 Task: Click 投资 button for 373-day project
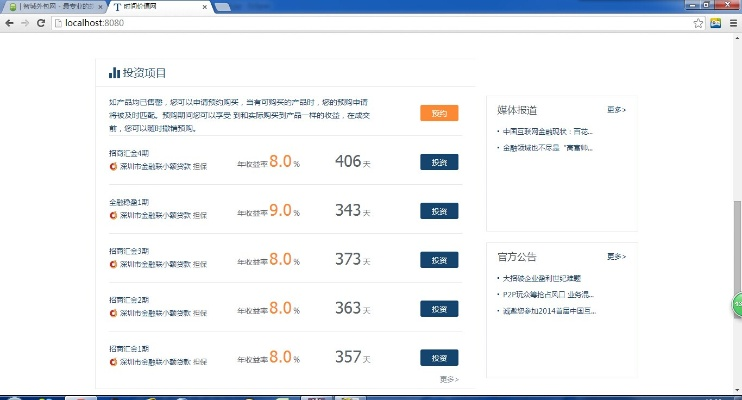(x=439, y=260)
